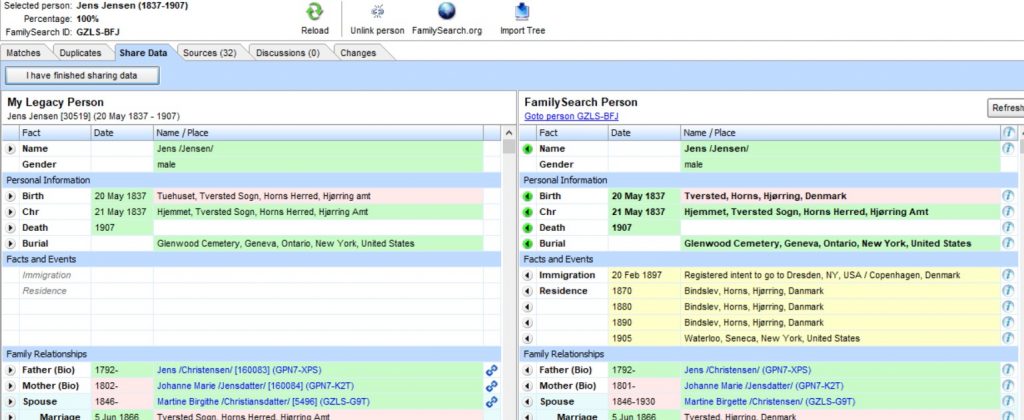Click info icon on FamilySearch Birth row
The height and width of the screenshot is (420, 1024).
click(x=1008, y=196)
